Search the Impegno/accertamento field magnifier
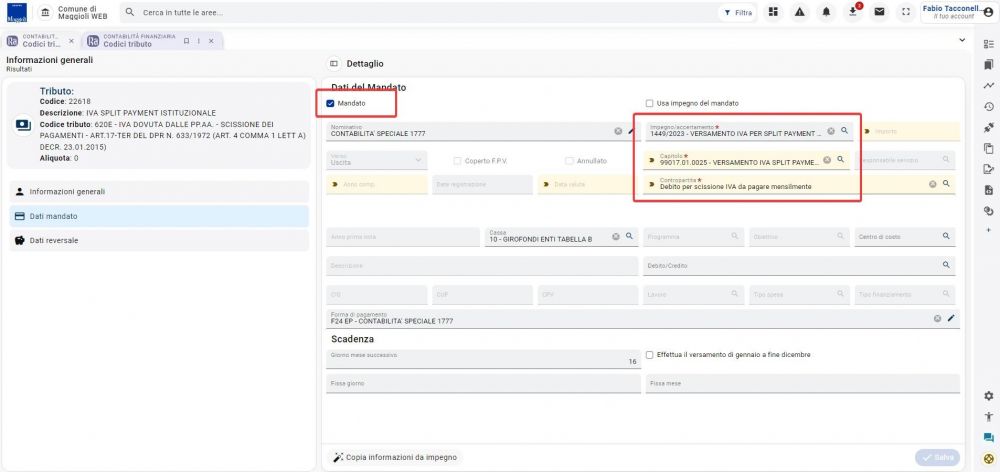Screen dimensions: 1000x472 (x=844, y=130)
